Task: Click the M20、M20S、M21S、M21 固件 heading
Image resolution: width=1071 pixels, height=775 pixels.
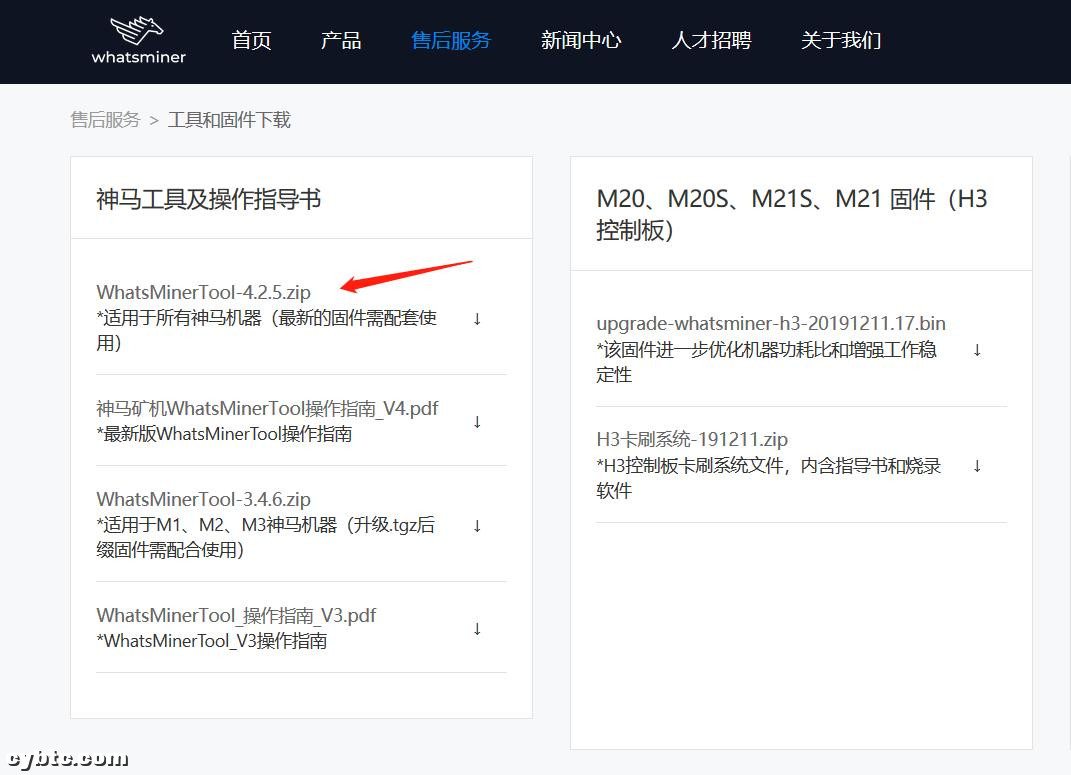Action: tap(792, 214)
